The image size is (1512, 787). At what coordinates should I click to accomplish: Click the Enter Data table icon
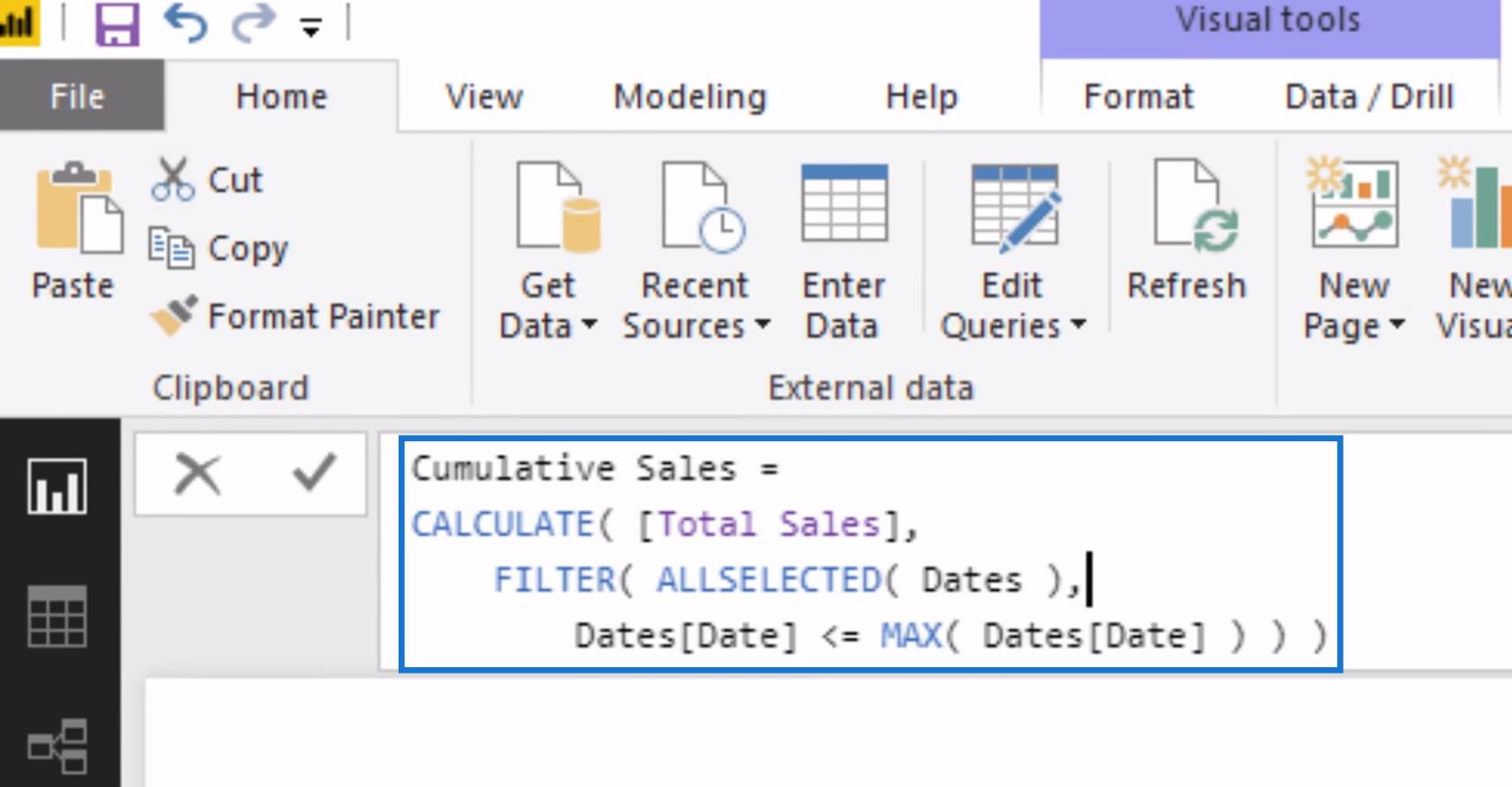tap(844, 204)
